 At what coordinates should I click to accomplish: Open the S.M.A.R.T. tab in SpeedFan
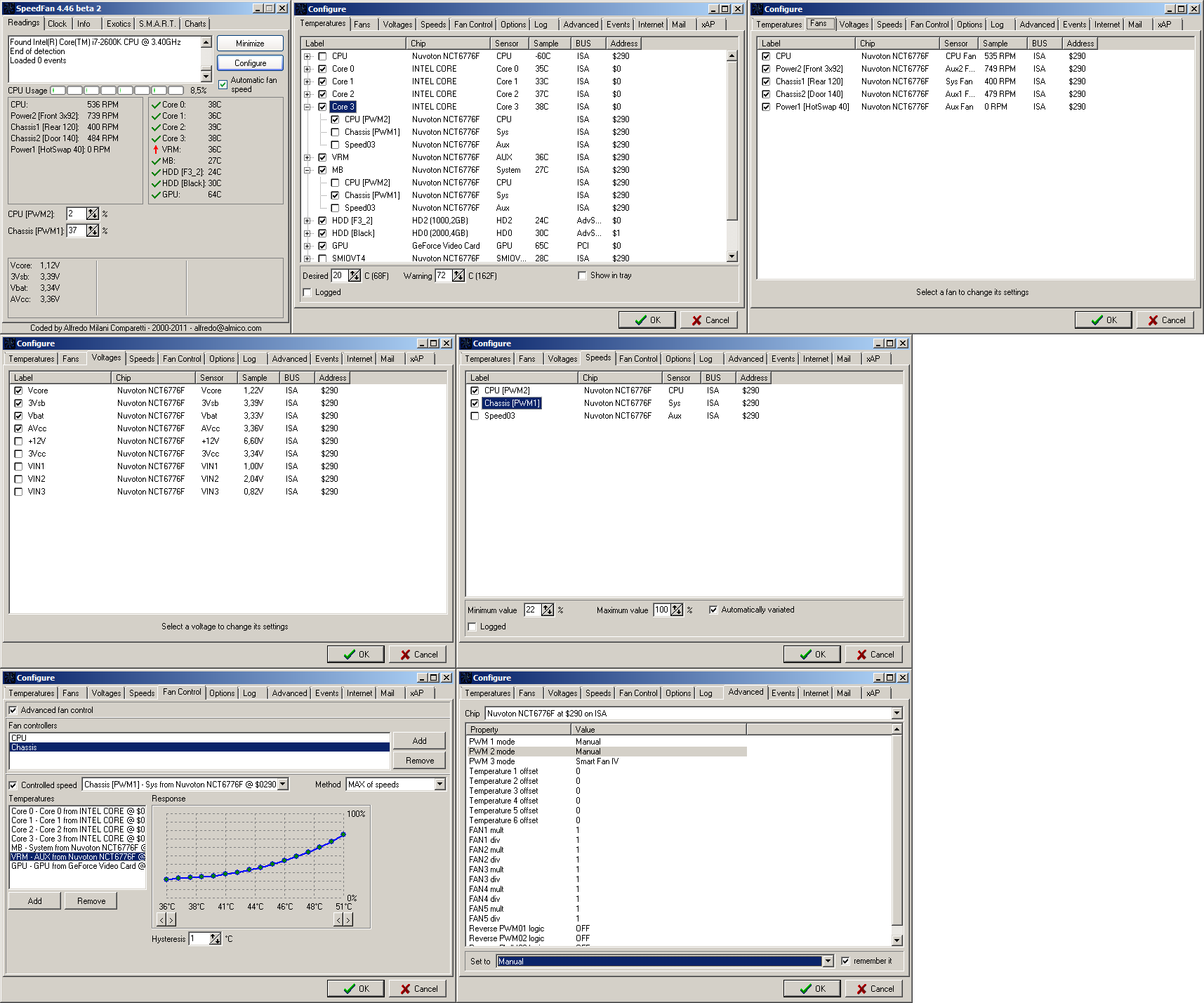click(x=157, y=23)
